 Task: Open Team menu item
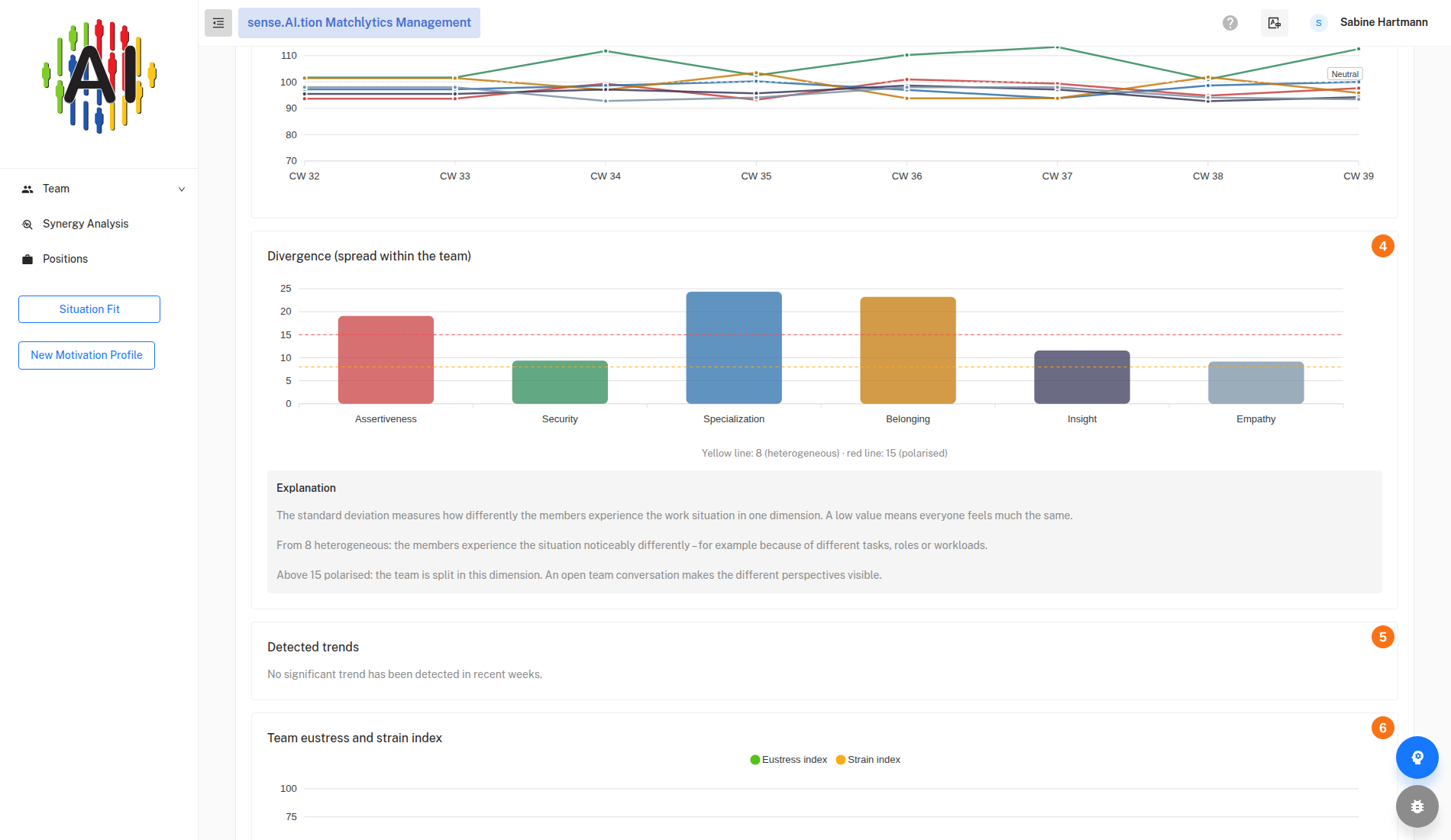click(x=99, y=189)
